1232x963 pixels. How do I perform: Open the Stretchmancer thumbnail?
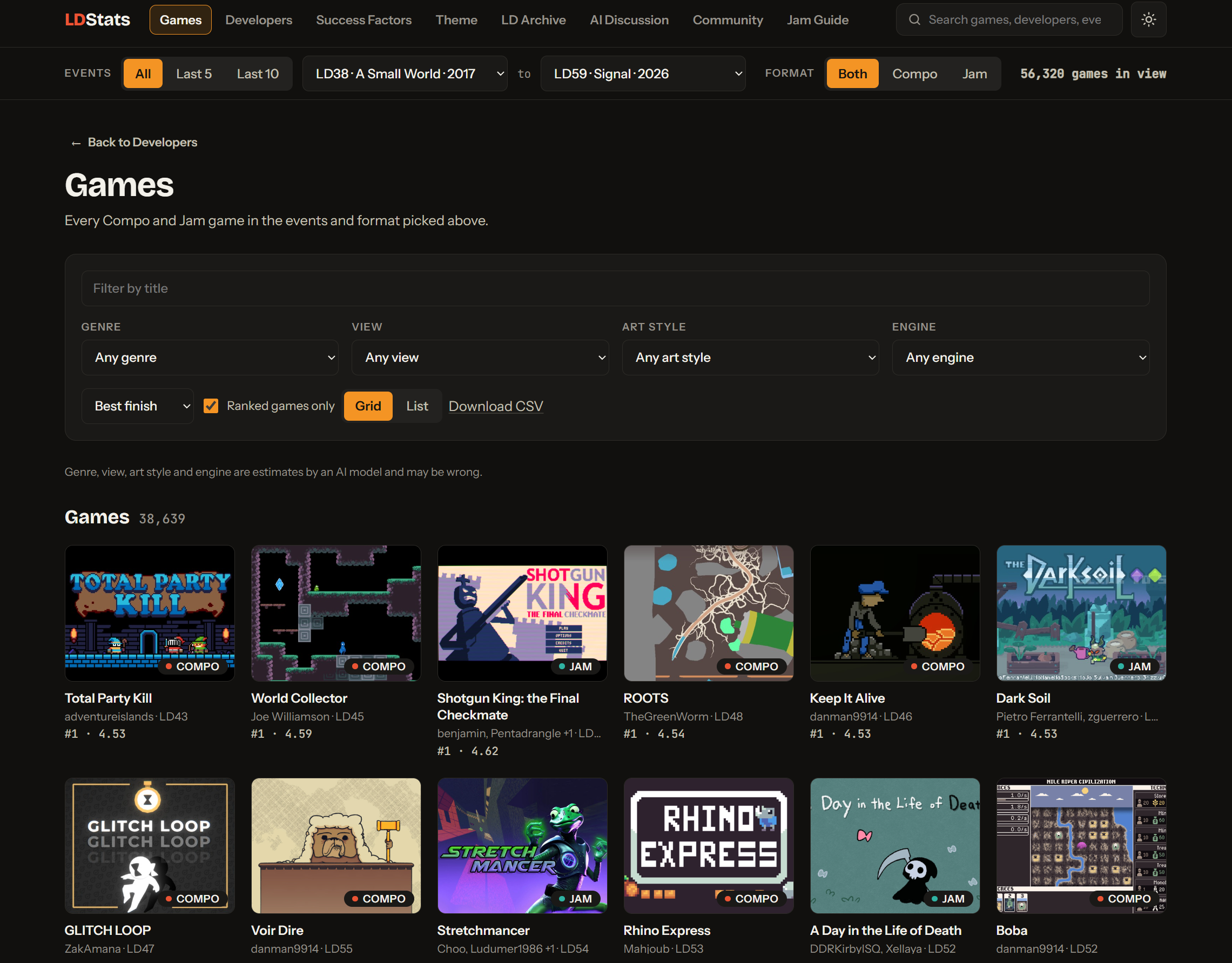pyautogui.click(x=522, y=845)
